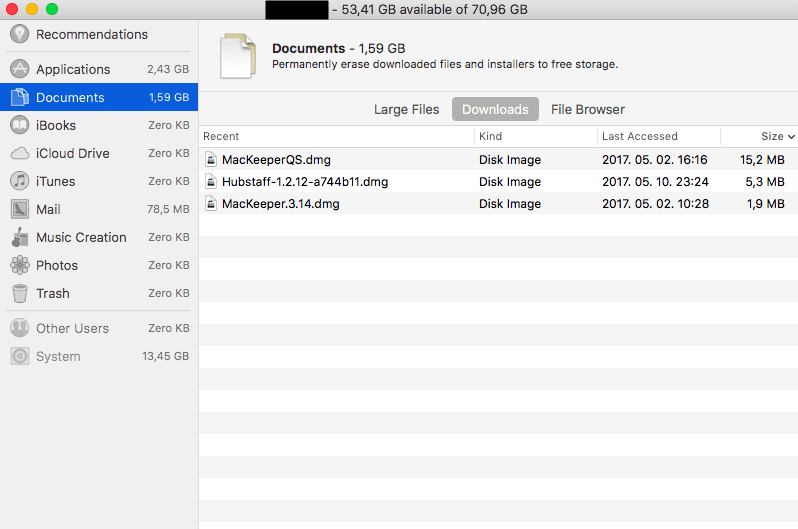Viewport: 798px width, 529px height.
Task: Click the Hubstaff dmg file icon
Action: point(211,181)
